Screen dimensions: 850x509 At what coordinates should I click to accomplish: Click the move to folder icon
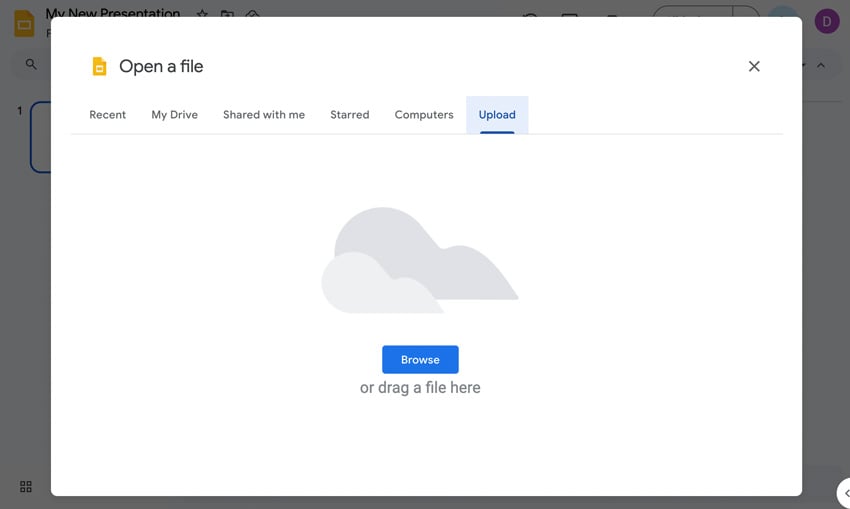(x=227, y=15)
